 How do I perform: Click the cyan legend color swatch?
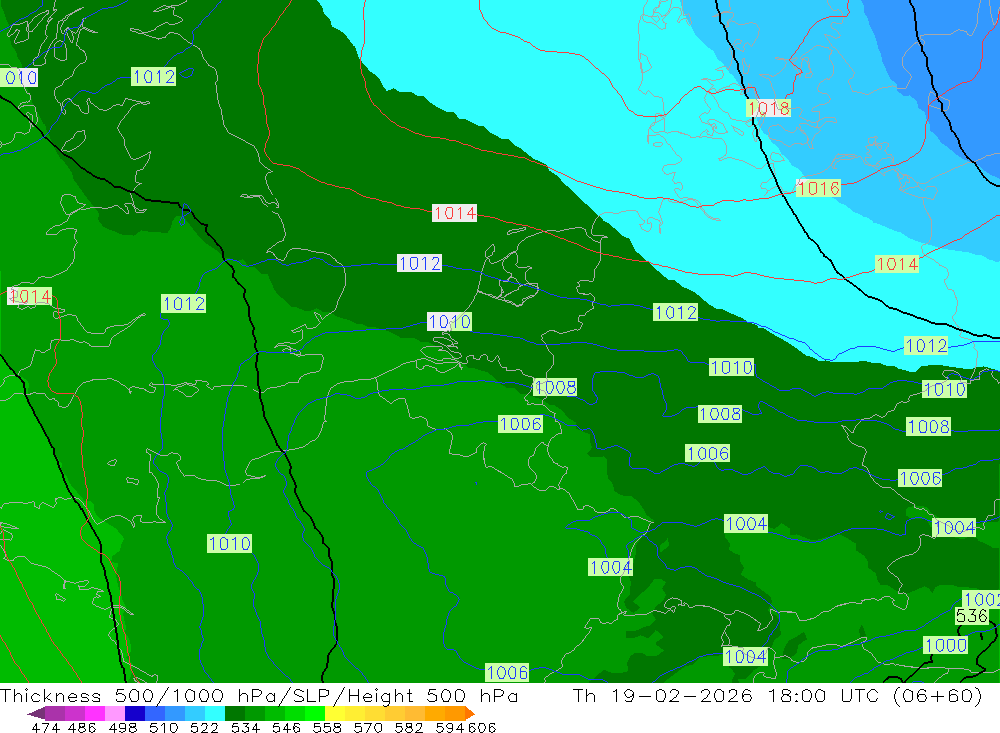tap(215, 713)
